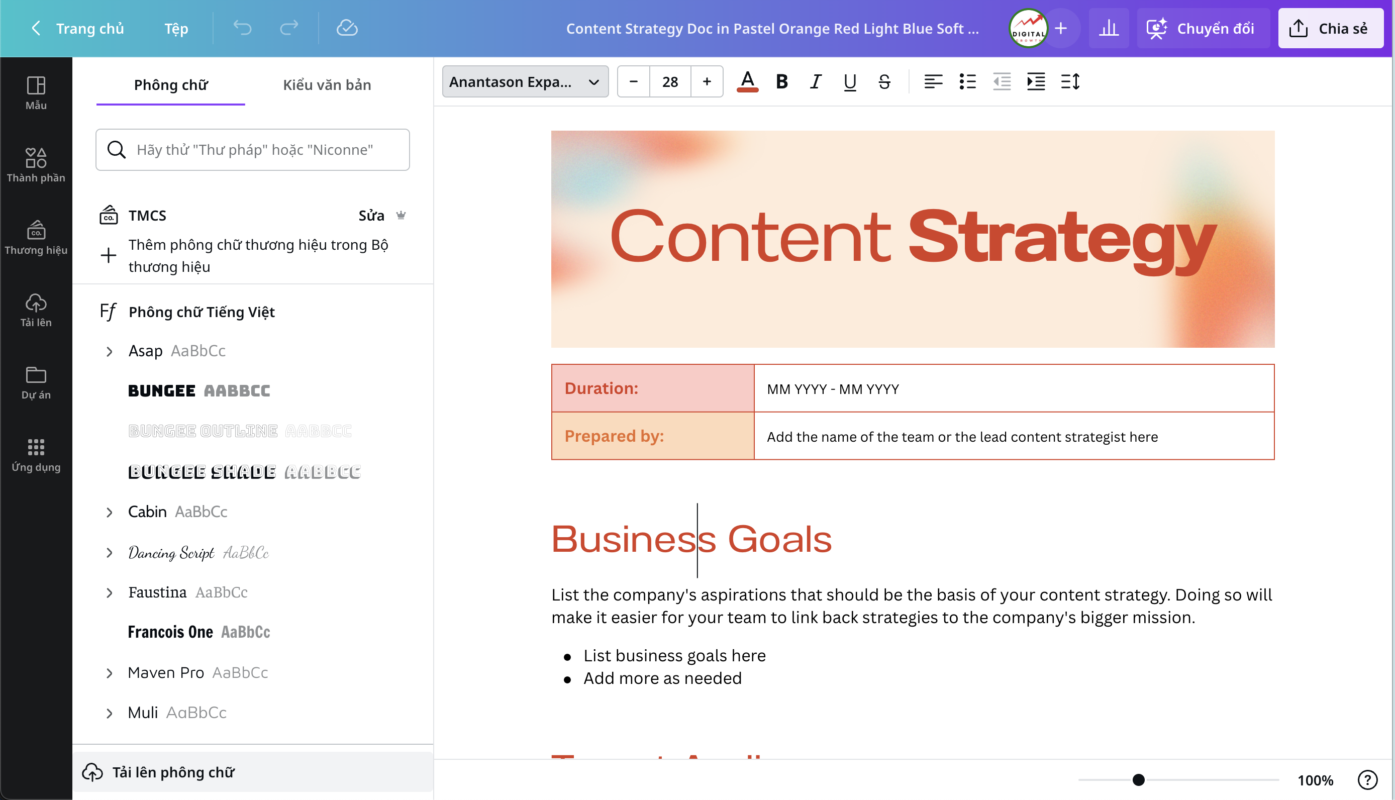The image size is (1395, 800).
Task: Toggle strikethrough formatting
Action: coord(884,82)
